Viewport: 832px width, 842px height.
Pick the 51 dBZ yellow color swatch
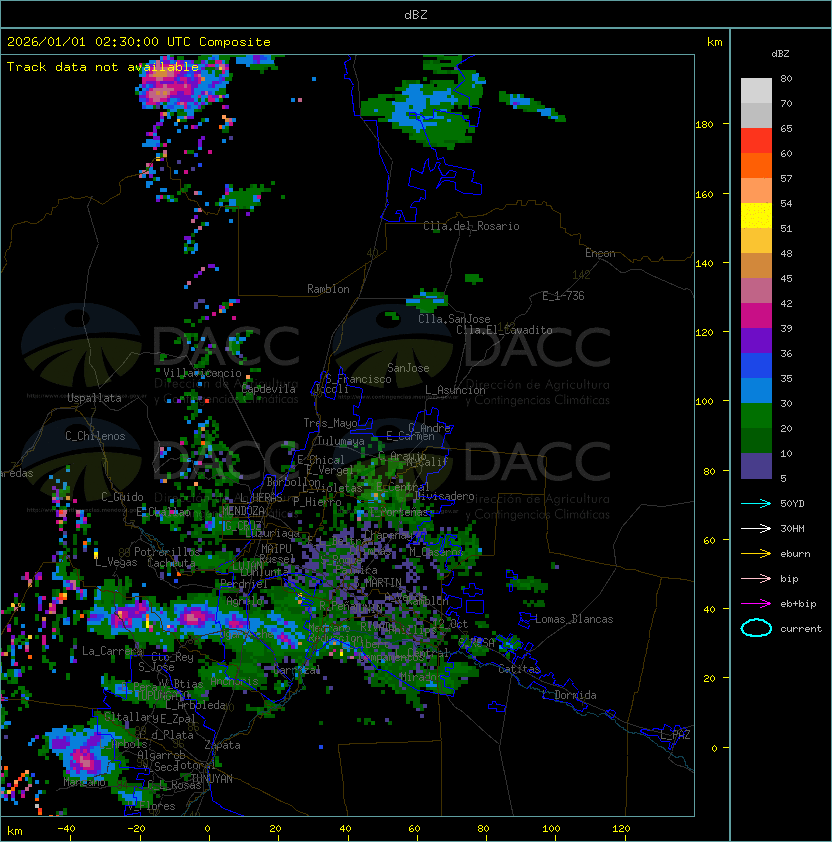click(x=756, y=215)
